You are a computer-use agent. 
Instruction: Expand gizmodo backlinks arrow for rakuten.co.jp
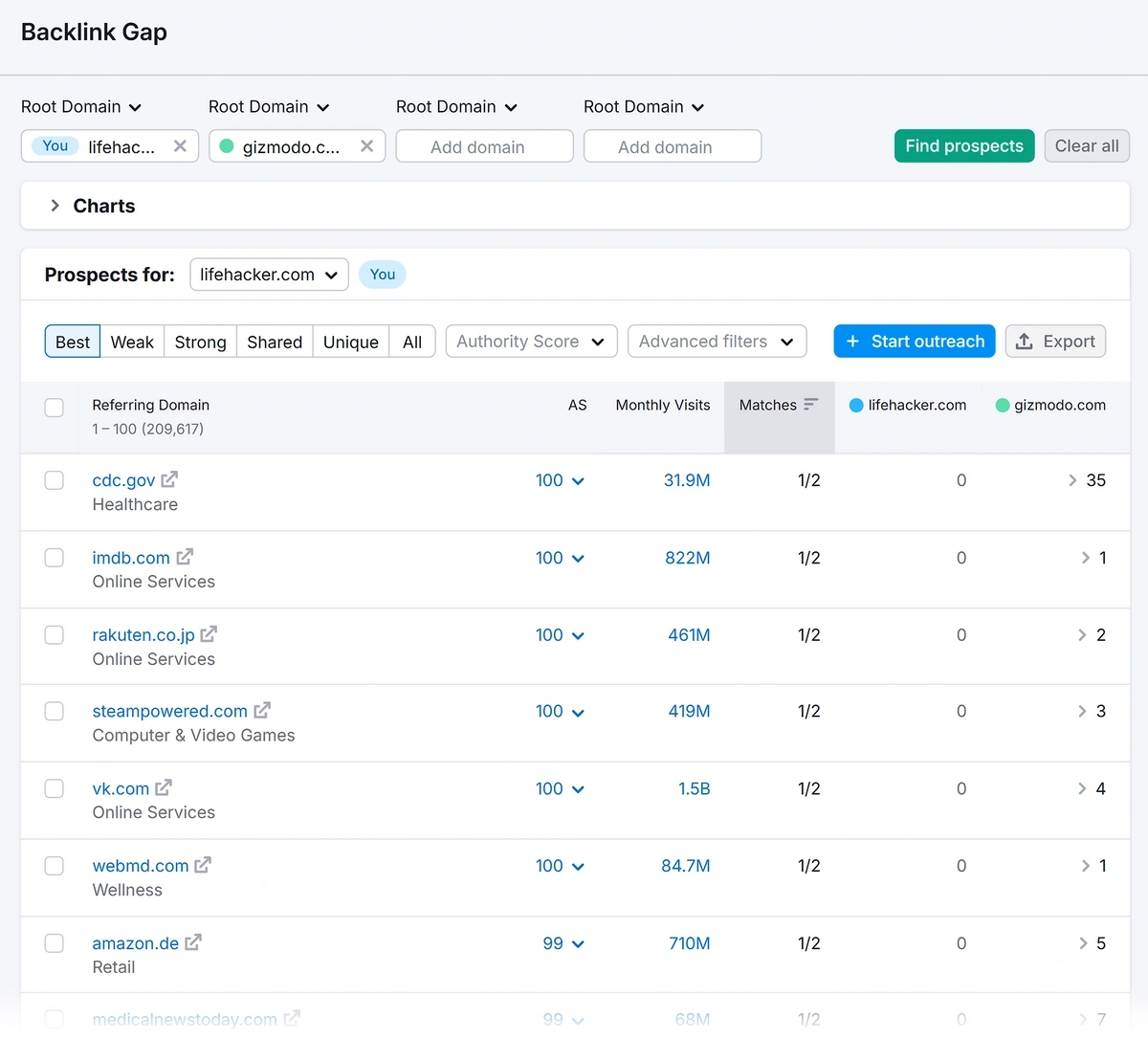pyautogui.click(x=1082, y=635)
